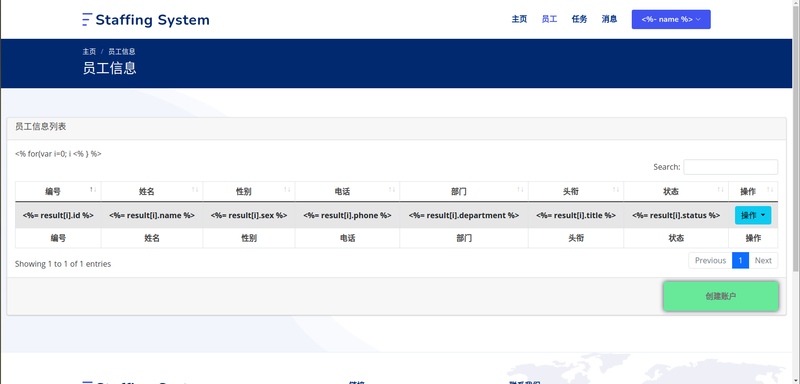Sort table by 头衔 column
The width and height of the screenshot is (800, 384).
[576, 192]
